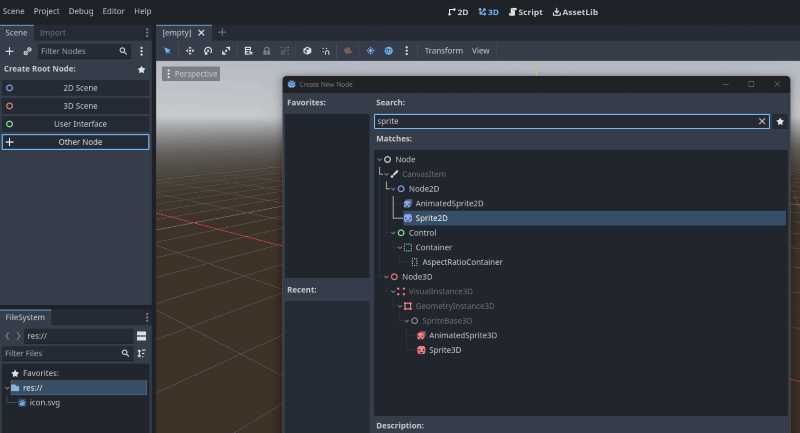Image resolution: width=800 pixels, height=433 pixels.
Task: Instantiate child scene with link icon
Action: [x=27, y=51]
